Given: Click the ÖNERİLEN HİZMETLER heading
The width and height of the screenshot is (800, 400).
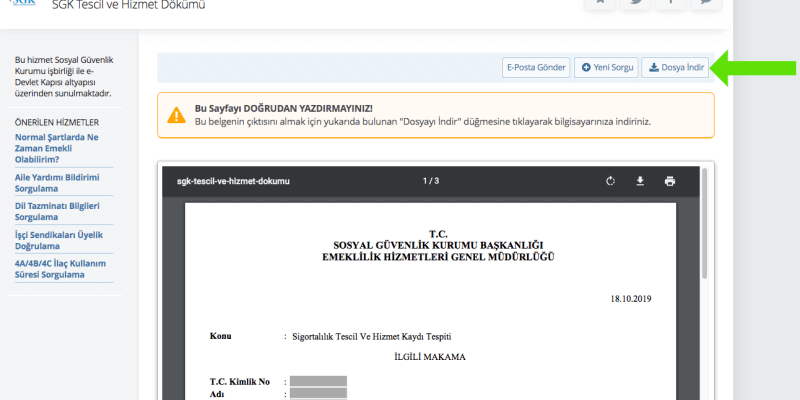Looking at the screenshot, I should [57, 122].
